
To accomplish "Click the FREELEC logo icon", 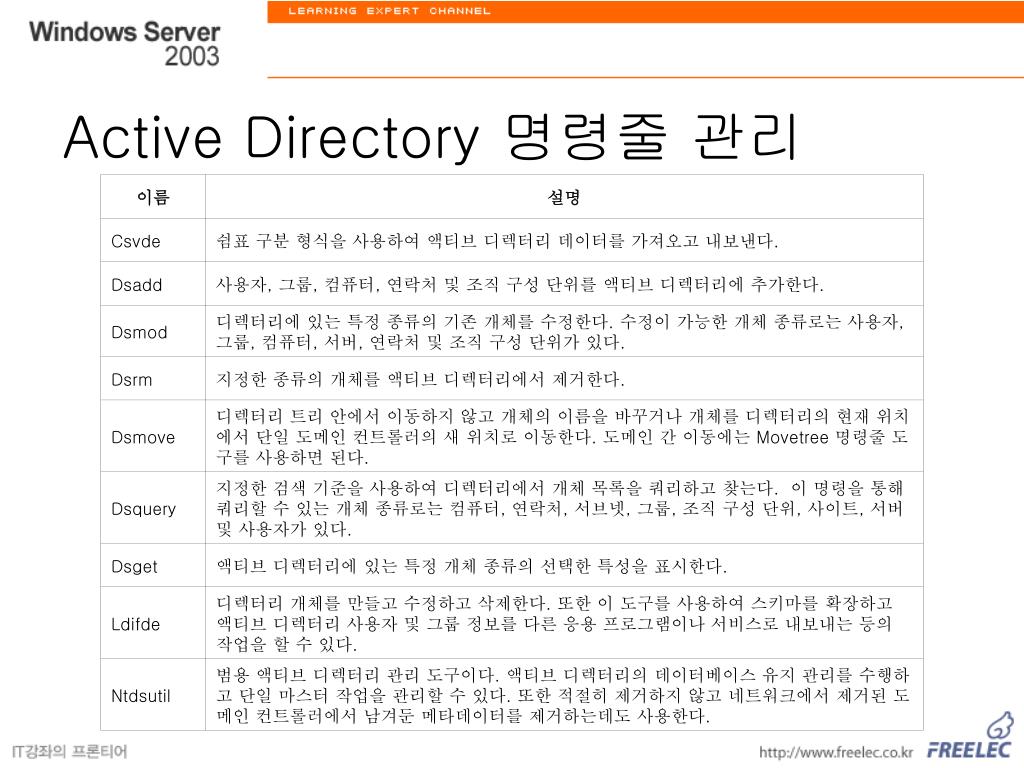I will pos(970,737).
